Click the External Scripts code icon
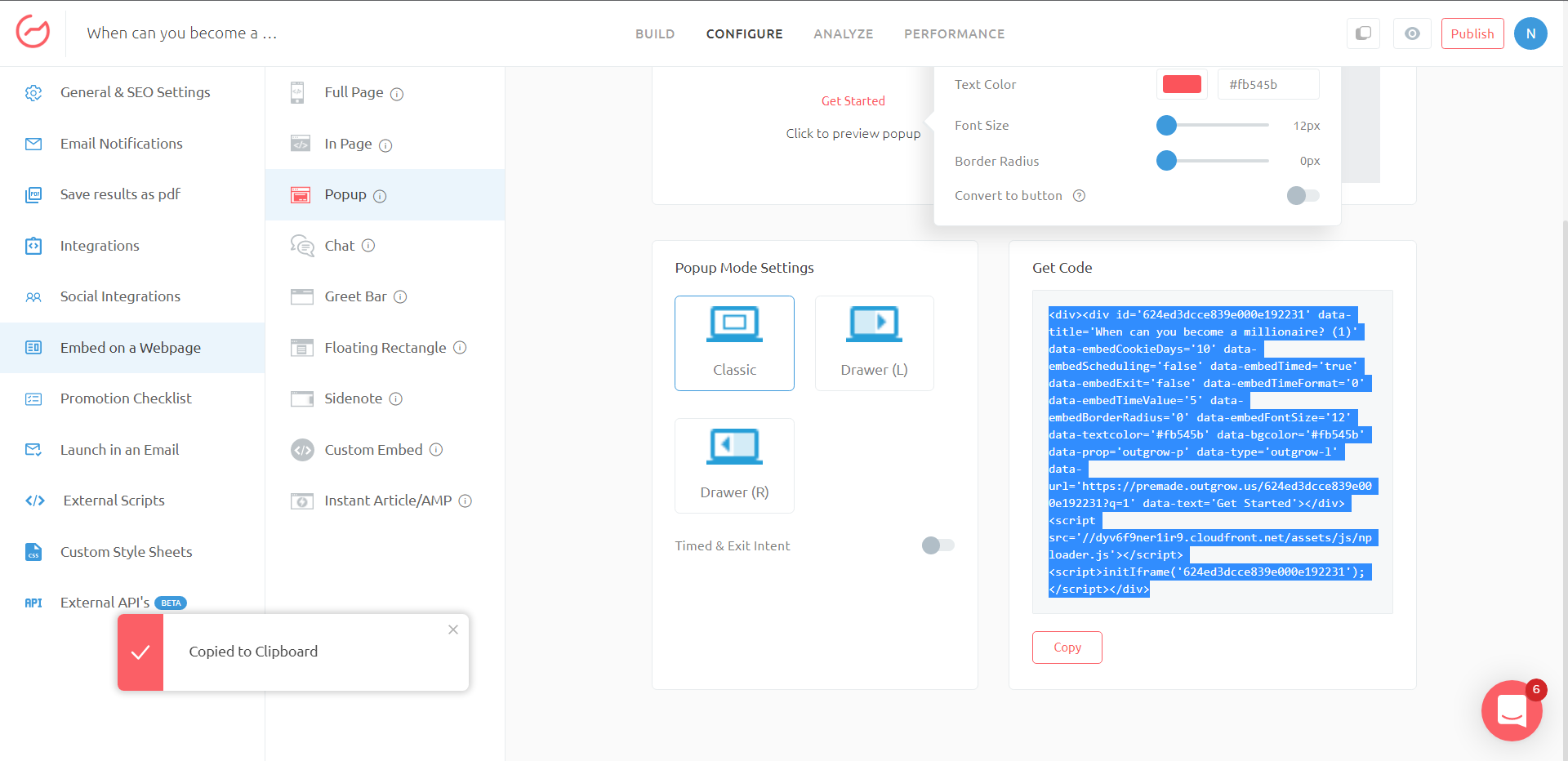This screenshot has height=761, width=1568. 35,501
